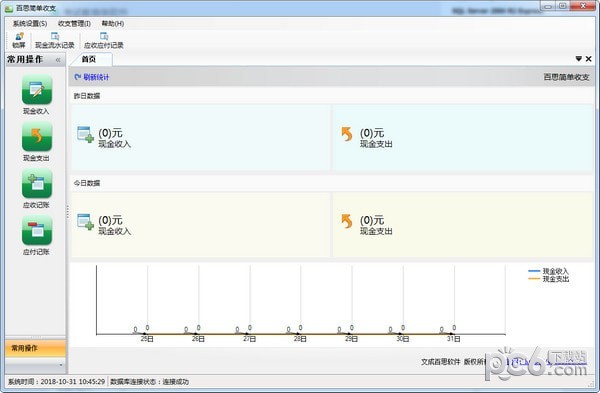Click the 刷新统计 refresh link

pyautogui.click(x=92, y=77)
